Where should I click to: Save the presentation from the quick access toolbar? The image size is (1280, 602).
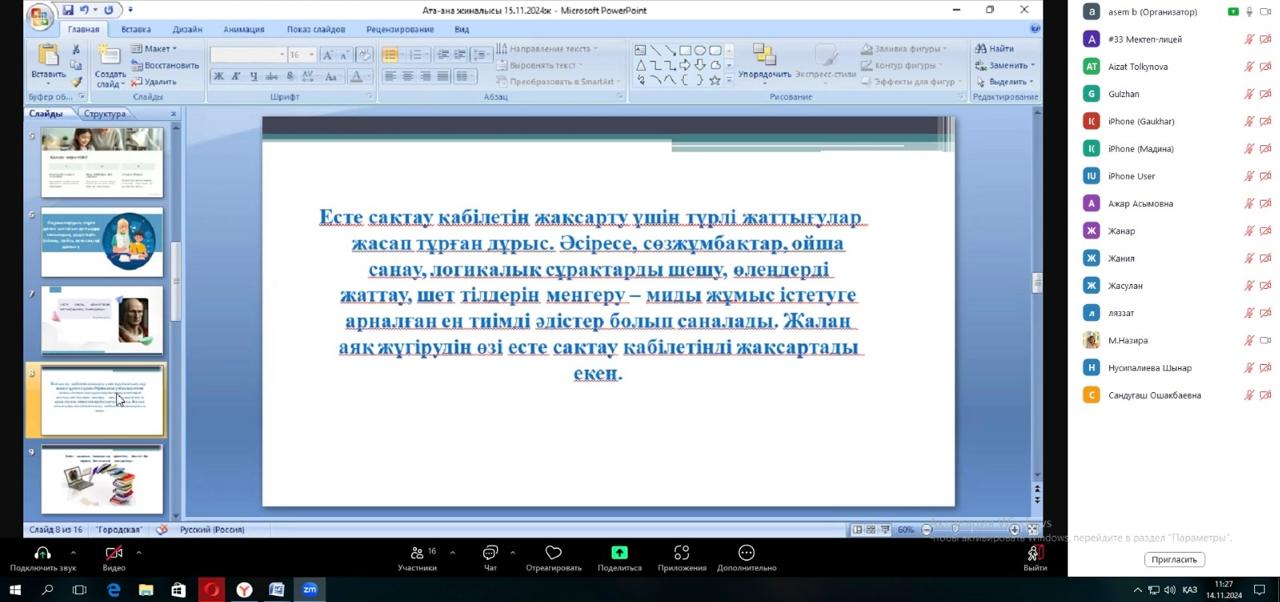[x=68, y=10]
